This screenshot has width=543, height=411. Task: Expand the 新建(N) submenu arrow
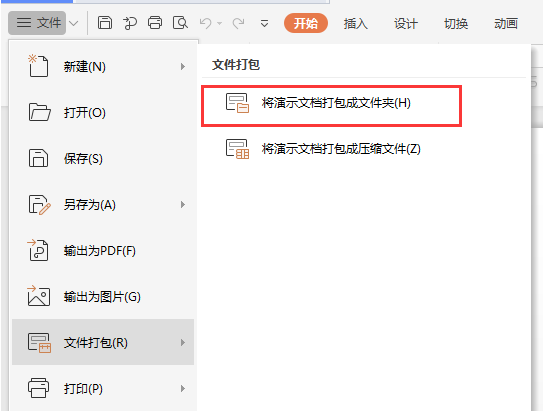click(x=183, y=66)
